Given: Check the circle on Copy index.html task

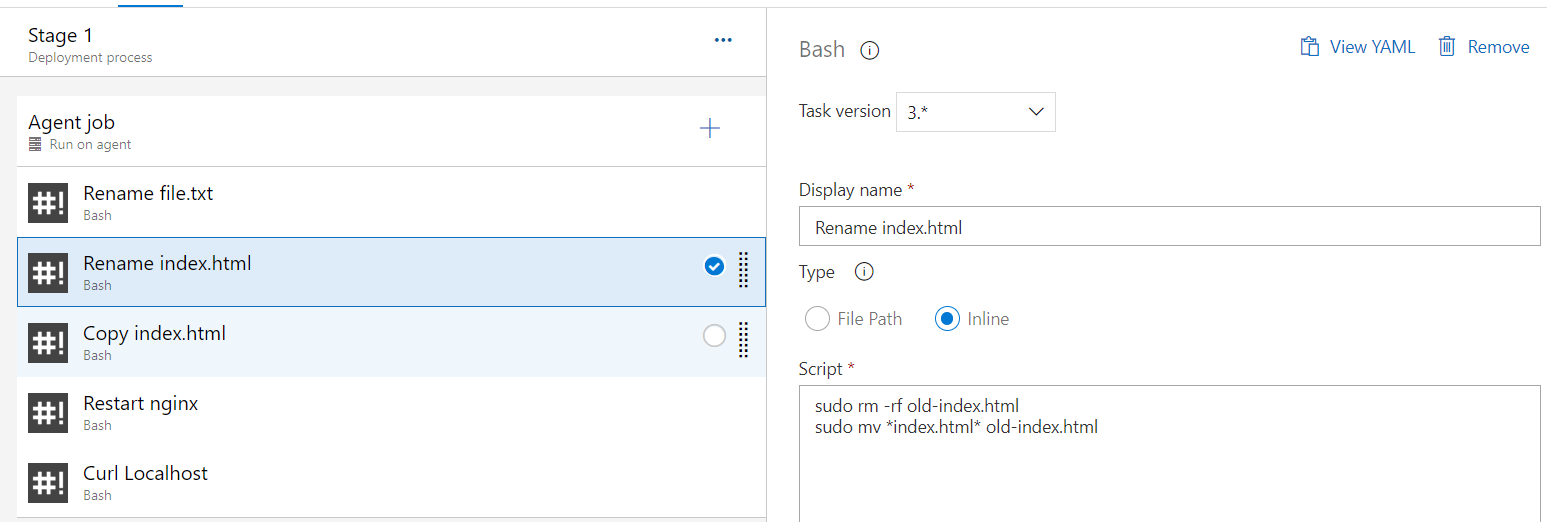Looking at the screenshot, I should pos(714,336).
